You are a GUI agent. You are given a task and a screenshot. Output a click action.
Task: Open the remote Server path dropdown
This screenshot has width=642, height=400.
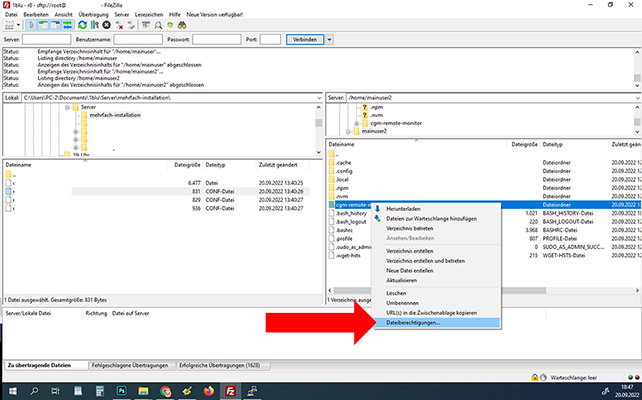click(x=638, y=98)
